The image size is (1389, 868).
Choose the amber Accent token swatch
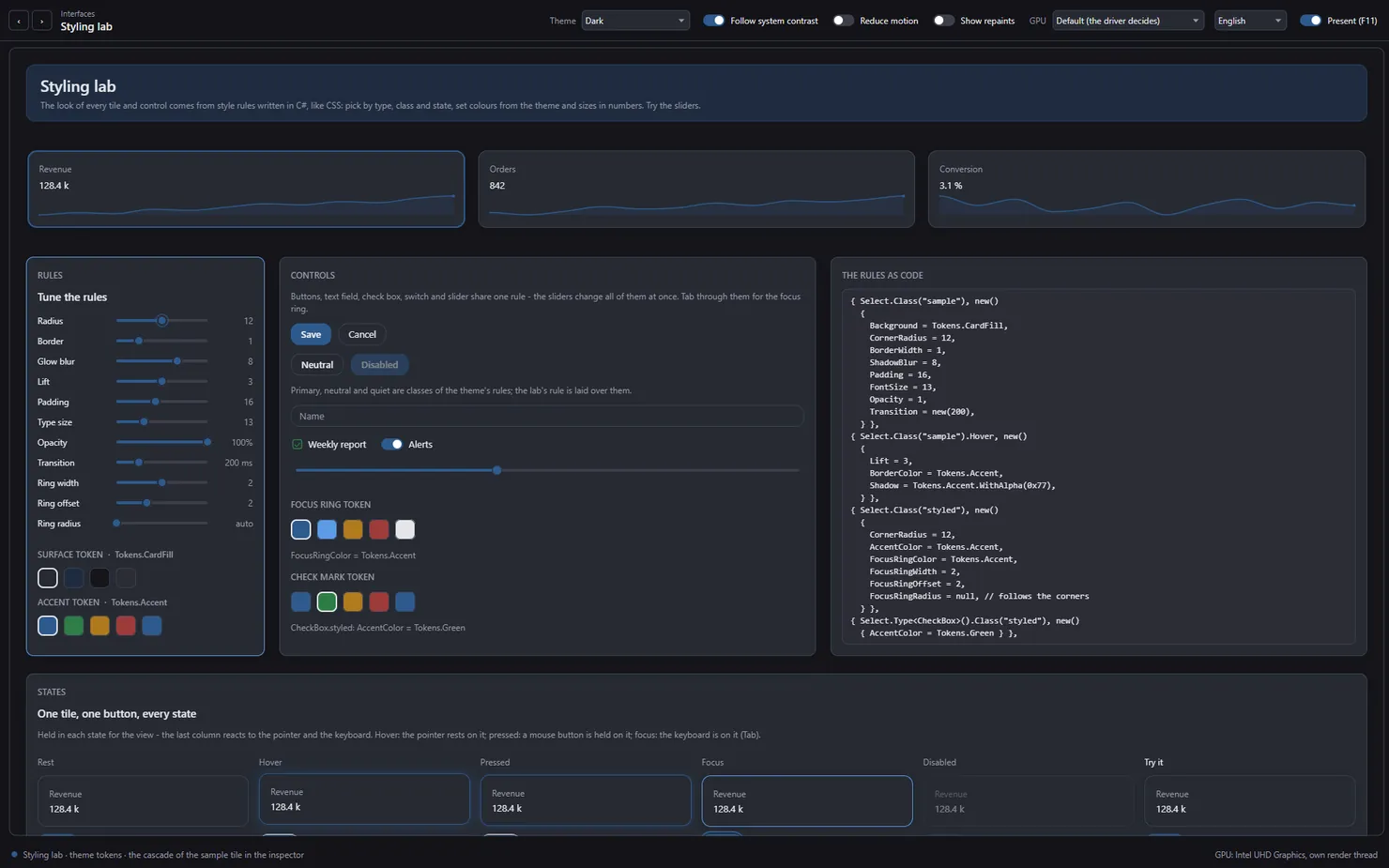(99, 626)
